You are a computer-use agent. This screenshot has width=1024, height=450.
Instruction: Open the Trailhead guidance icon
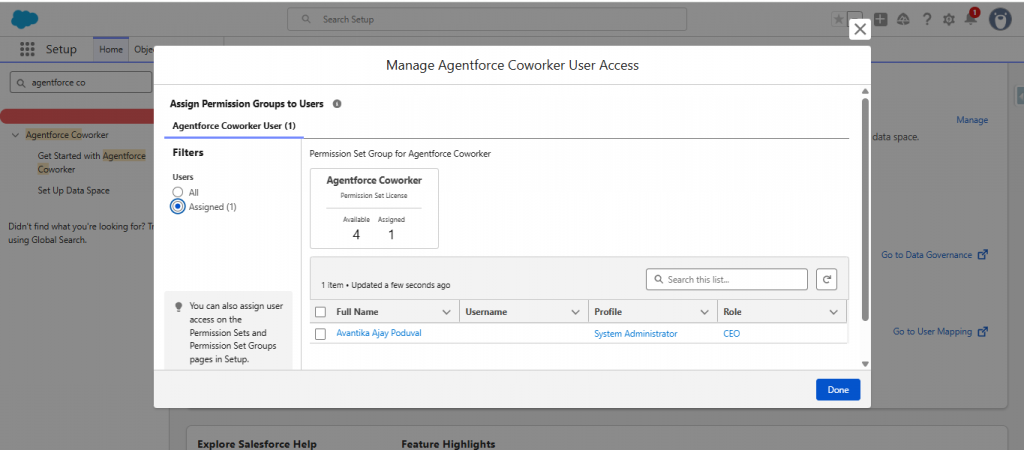pos(903,20)
